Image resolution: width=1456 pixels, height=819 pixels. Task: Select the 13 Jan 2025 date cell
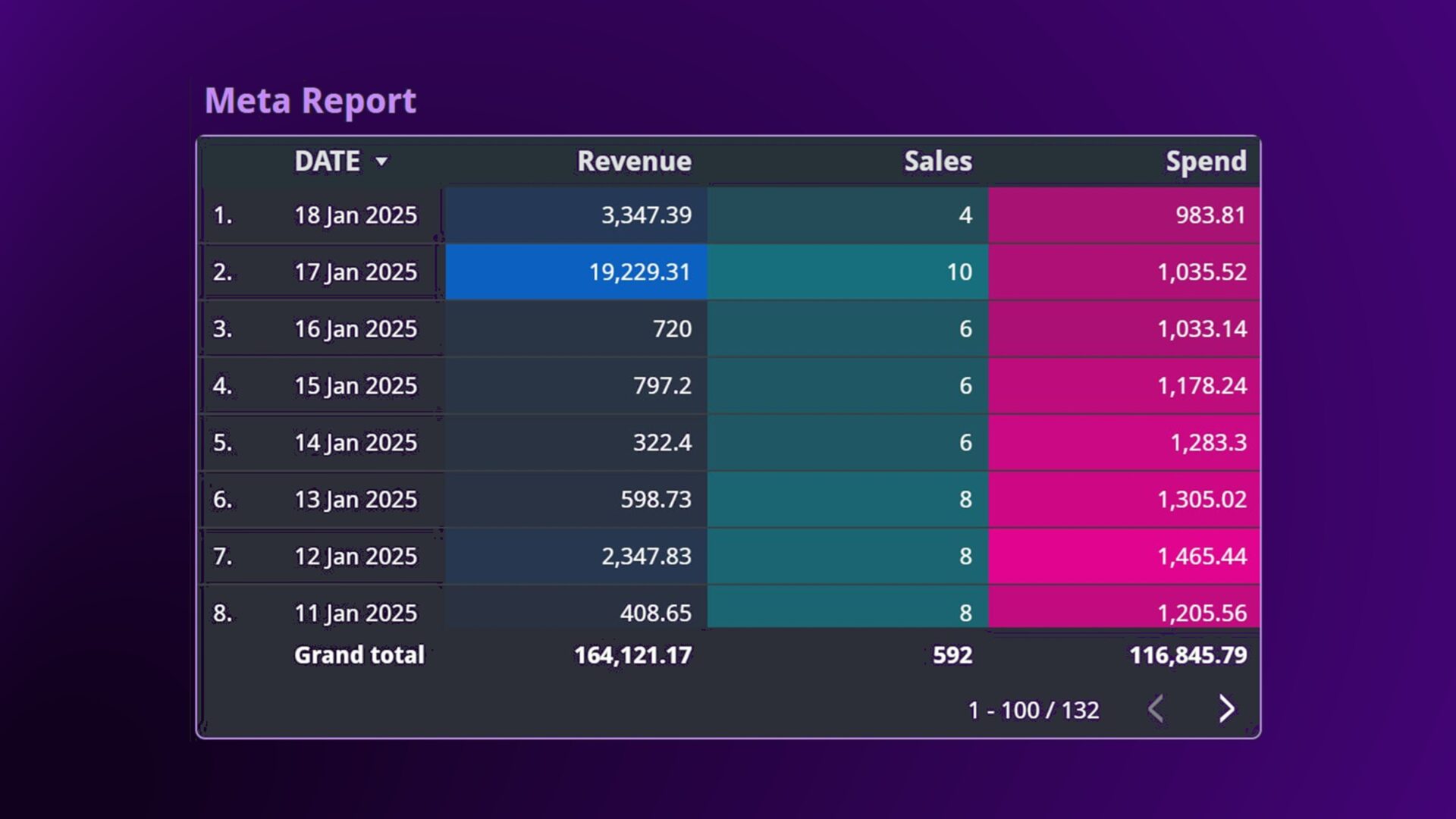pos(356,500)
